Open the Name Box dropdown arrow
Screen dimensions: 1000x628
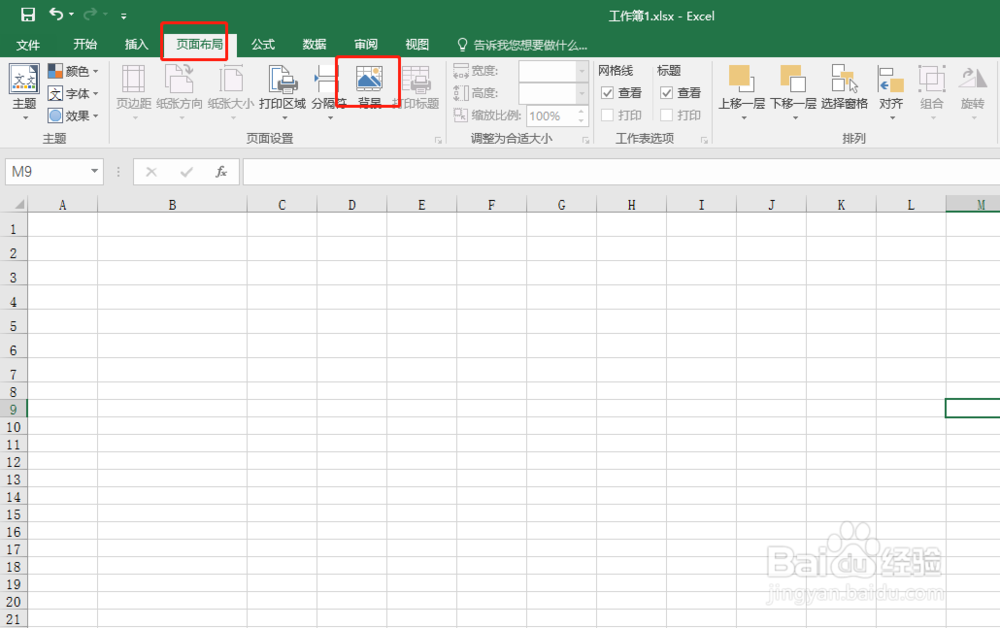click(94, 172)
